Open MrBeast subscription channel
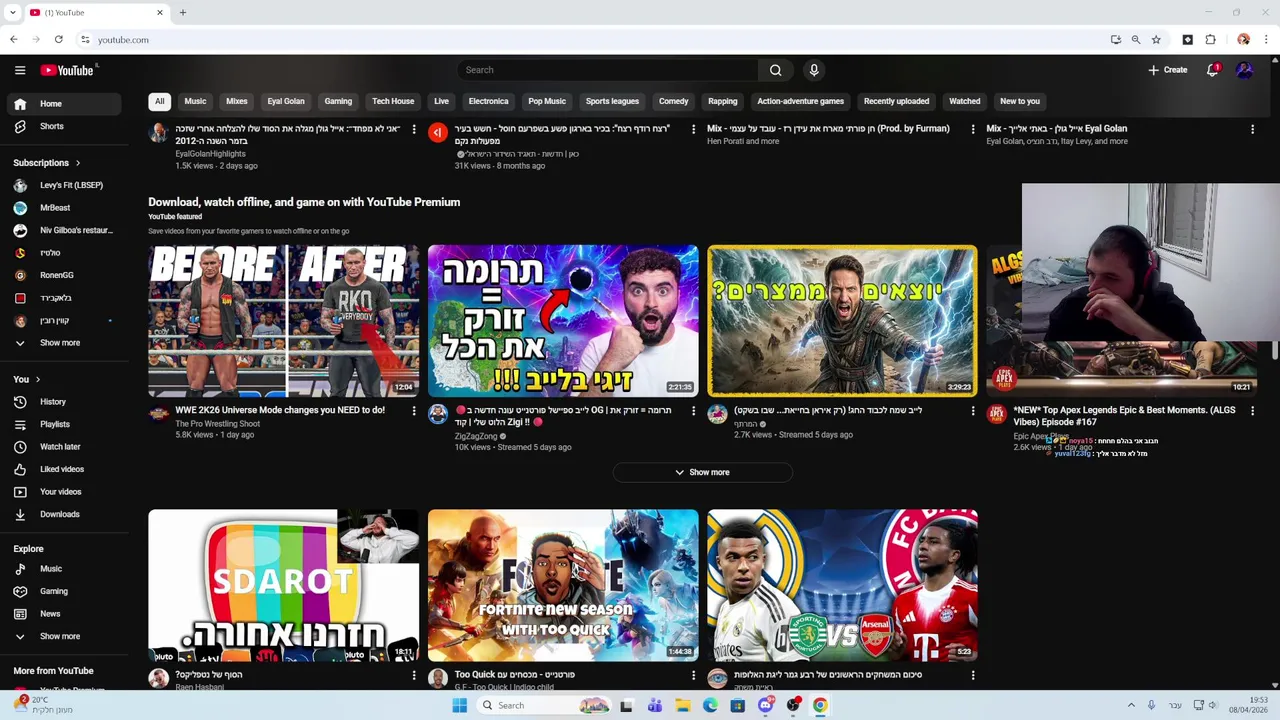 point(65,208)
